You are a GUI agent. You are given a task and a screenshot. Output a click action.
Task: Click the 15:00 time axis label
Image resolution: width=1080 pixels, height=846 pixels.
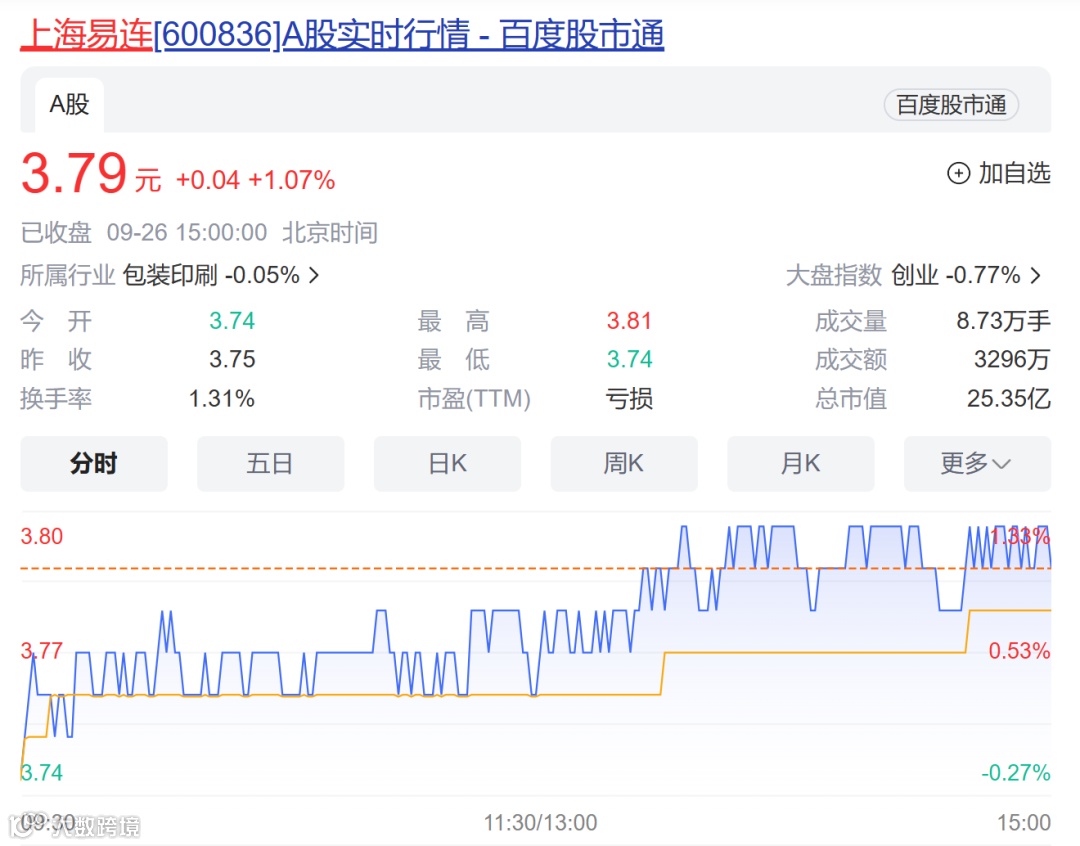1024,822
